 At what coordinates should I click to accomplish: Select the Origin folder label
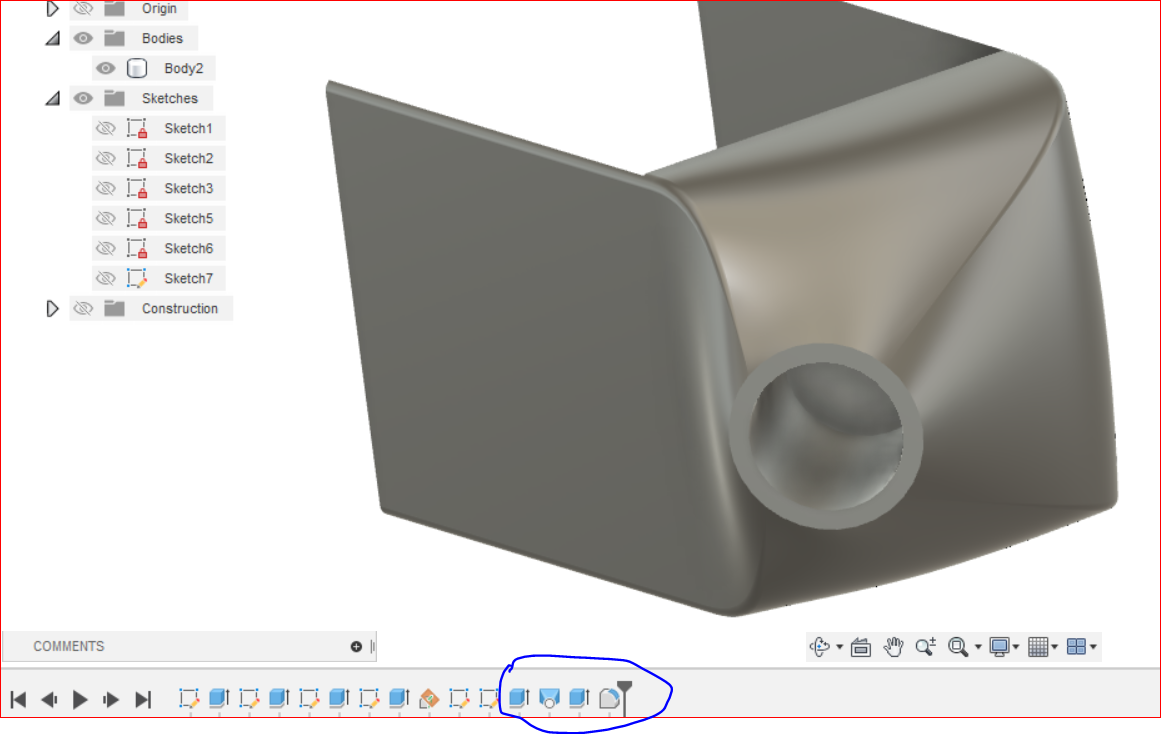coord(159,9)
